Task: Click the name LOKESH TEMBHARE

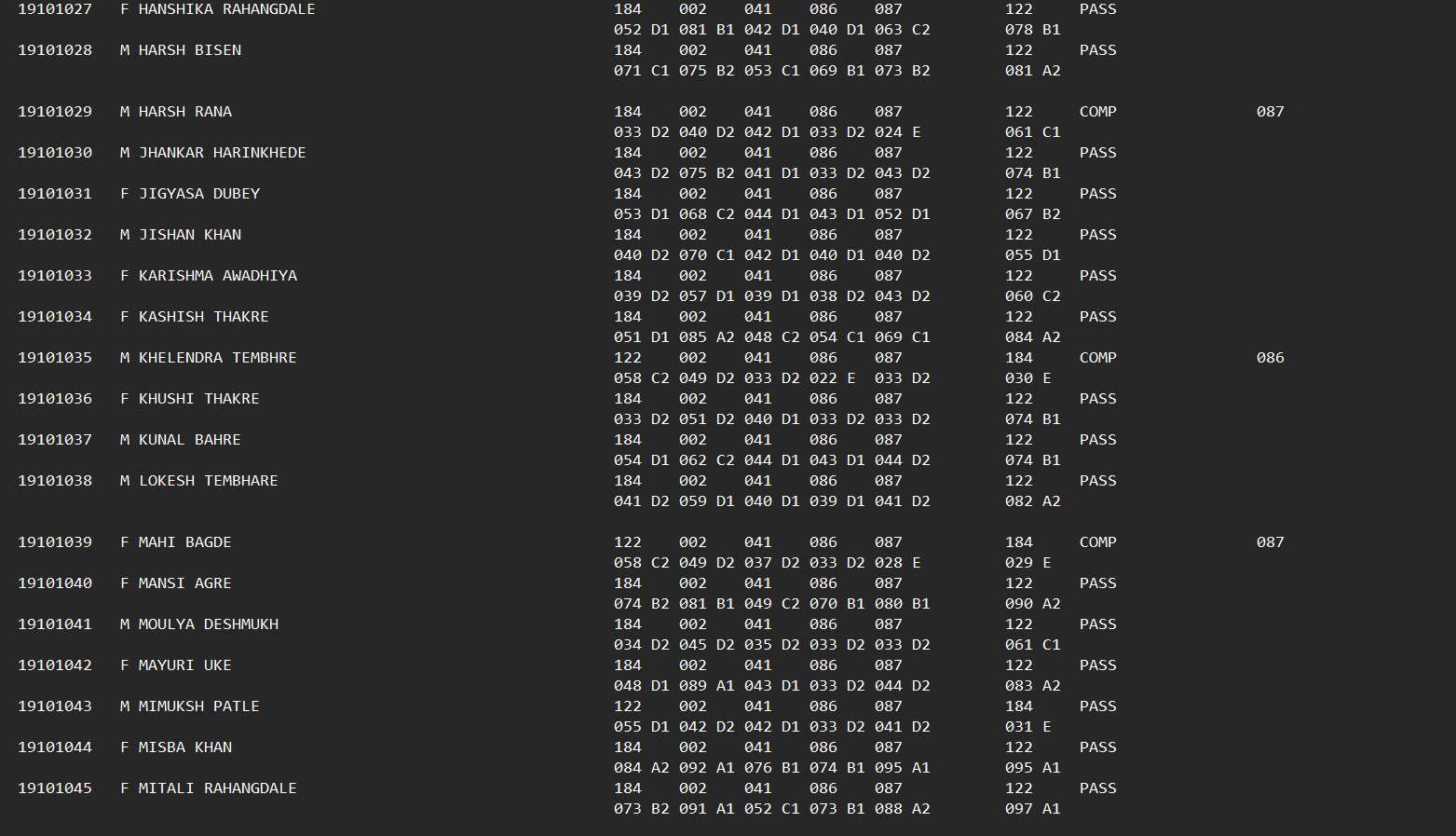Action: [x=209, y=481]
